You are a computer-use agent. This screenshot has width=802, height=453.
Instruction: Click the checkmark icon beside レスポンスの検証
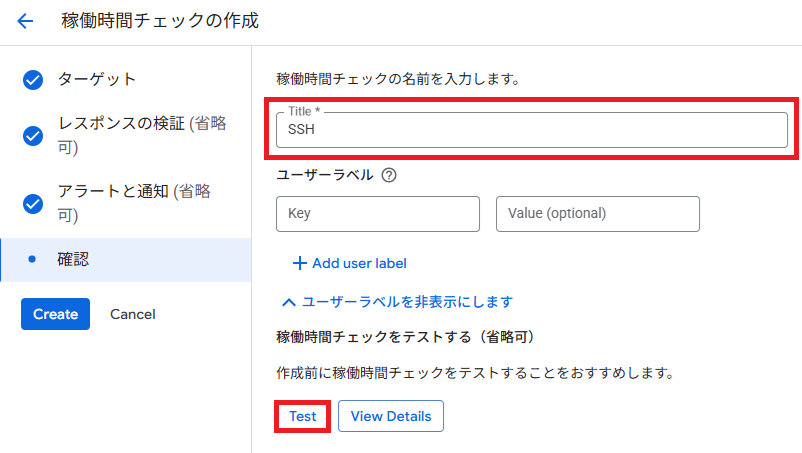33,135
